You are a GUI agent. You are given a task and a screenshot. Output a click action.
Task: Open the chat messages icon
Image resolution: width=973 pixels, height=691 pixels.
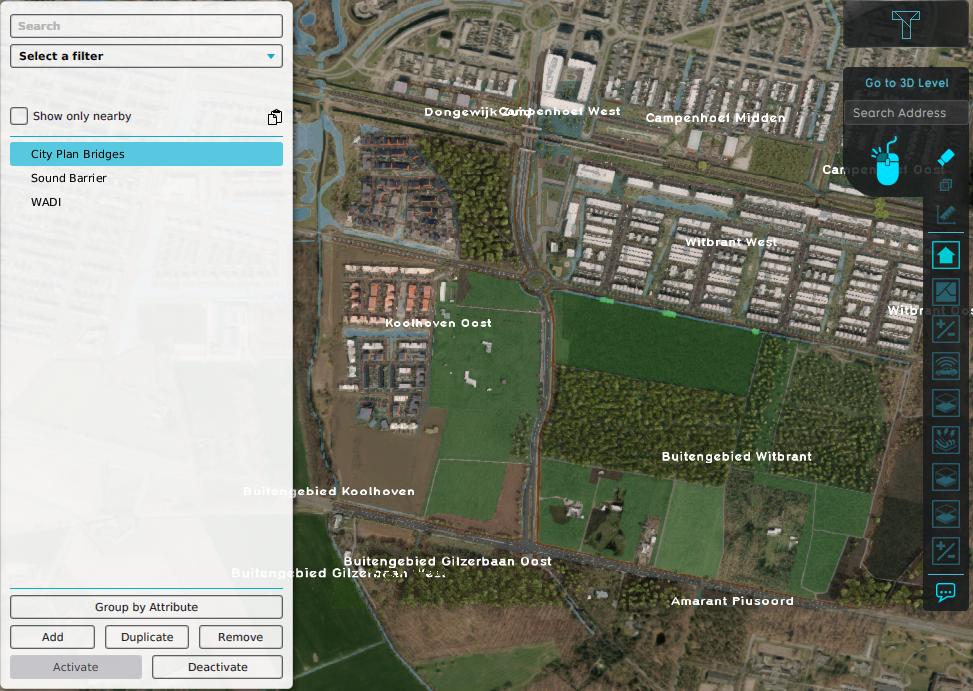tap(945, 592)
